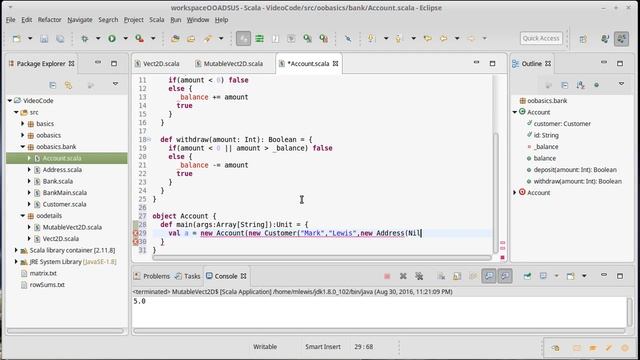Open the Window menu
The height and width of the screenshot is (360, 640).
(198, 20)
